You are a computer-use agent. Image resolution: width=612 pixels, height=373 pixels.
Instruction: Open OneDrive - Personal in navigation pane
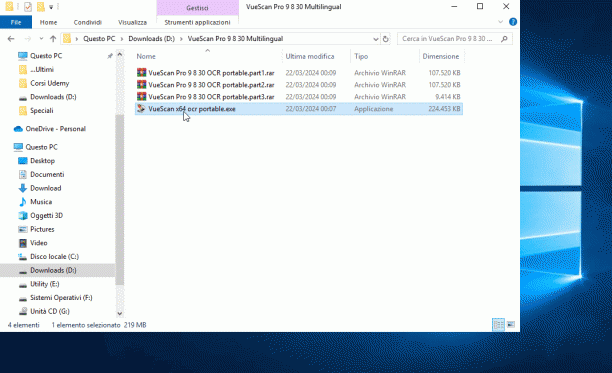[55, 129]
